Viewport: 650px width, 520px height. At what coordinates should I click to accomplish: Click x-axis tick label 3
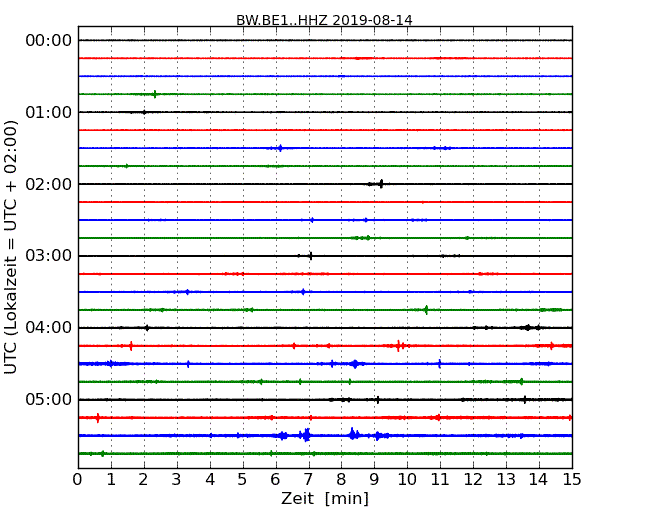point(177,480)
